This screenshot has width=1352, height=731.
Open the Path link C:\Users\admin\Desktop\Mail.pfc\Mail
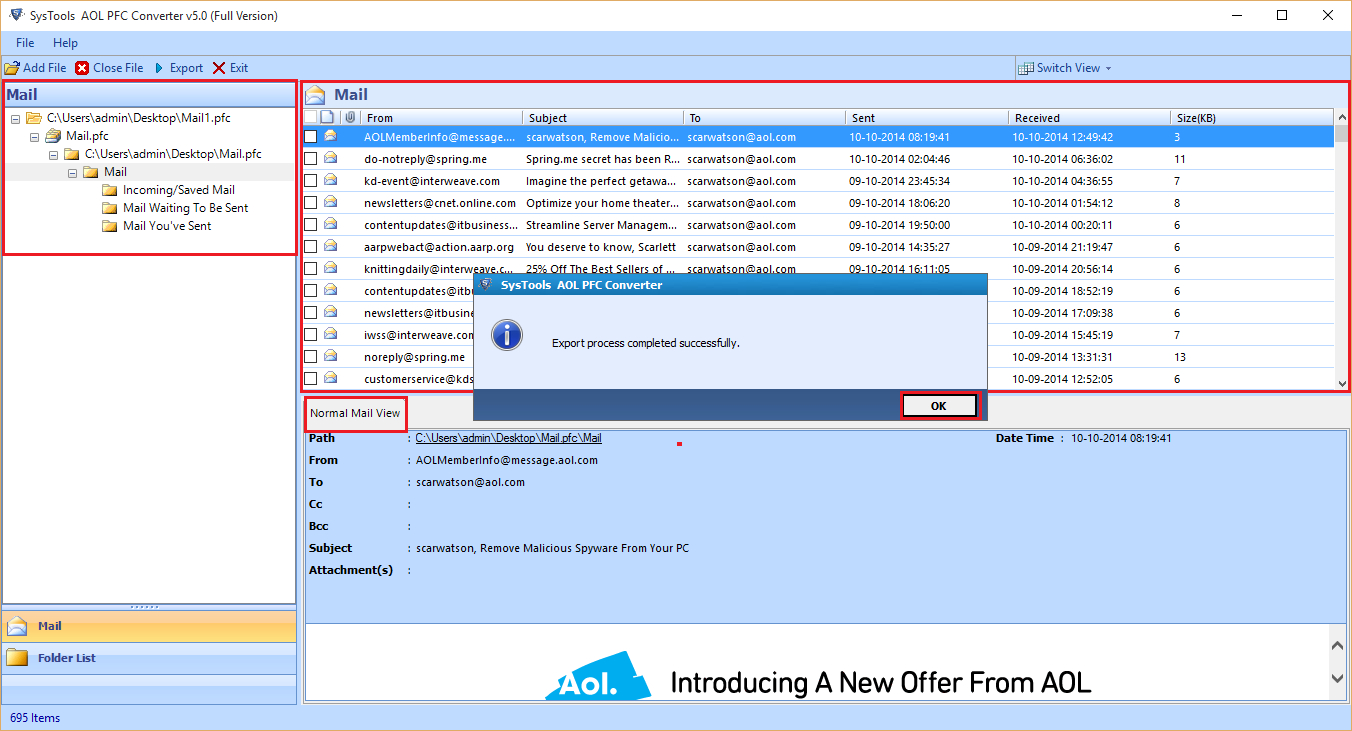(x=508, y=438)
